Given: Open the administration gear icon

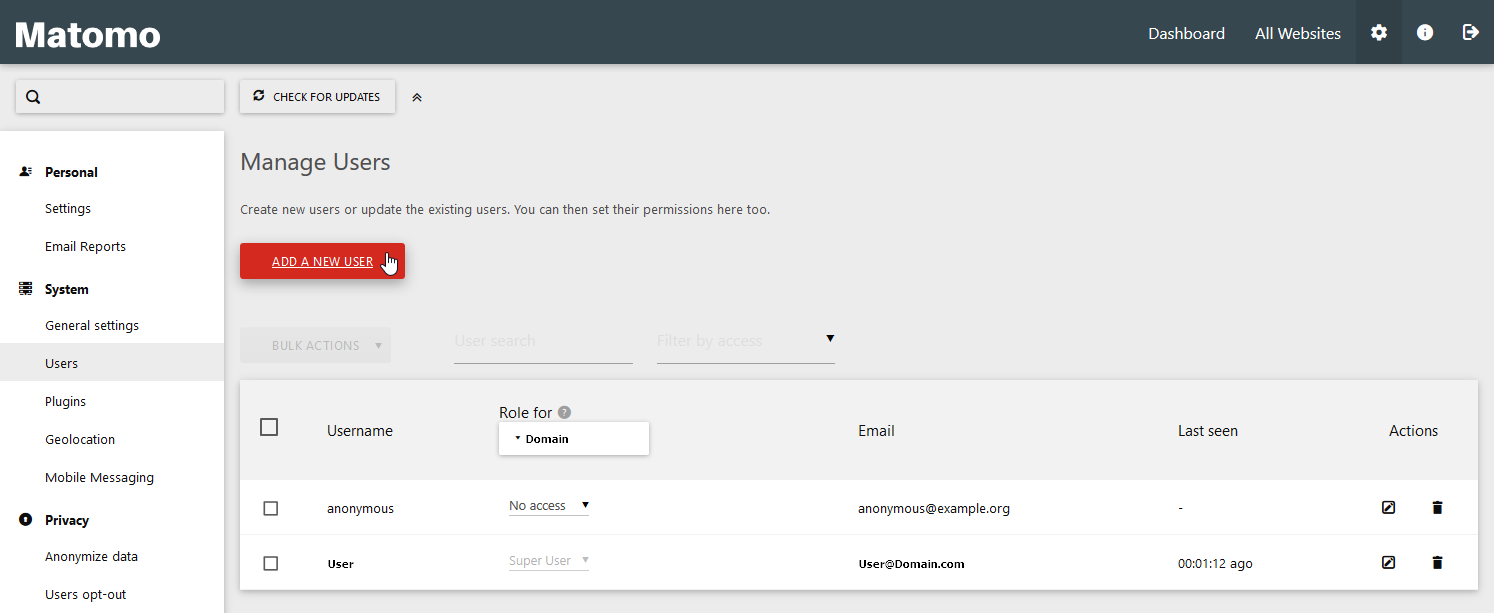Looking at the screenshot, I should point(1379,32).
